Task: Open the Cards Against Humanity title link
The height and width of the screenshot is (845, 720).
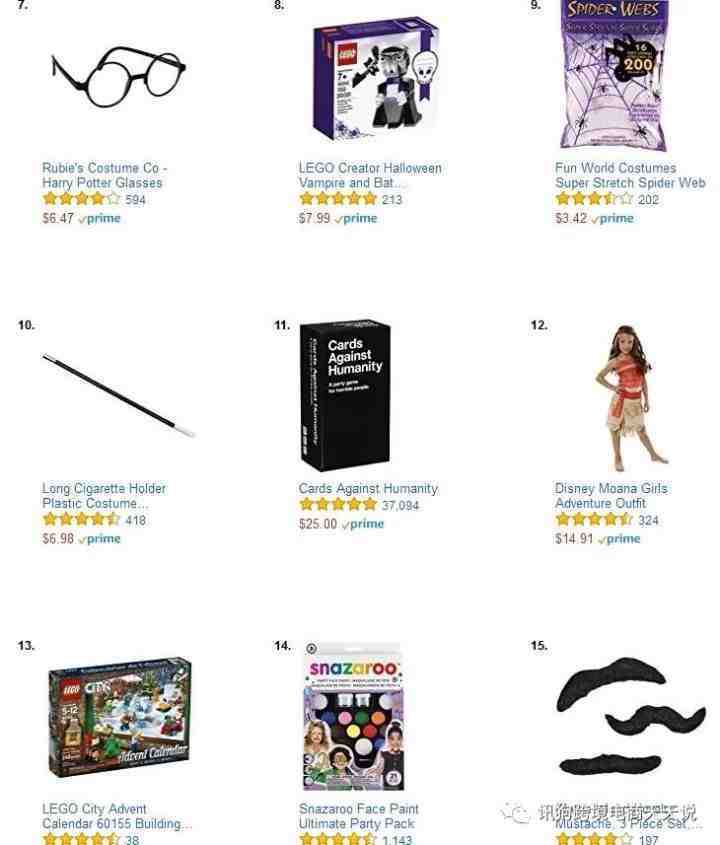Action: coord(368,488)
